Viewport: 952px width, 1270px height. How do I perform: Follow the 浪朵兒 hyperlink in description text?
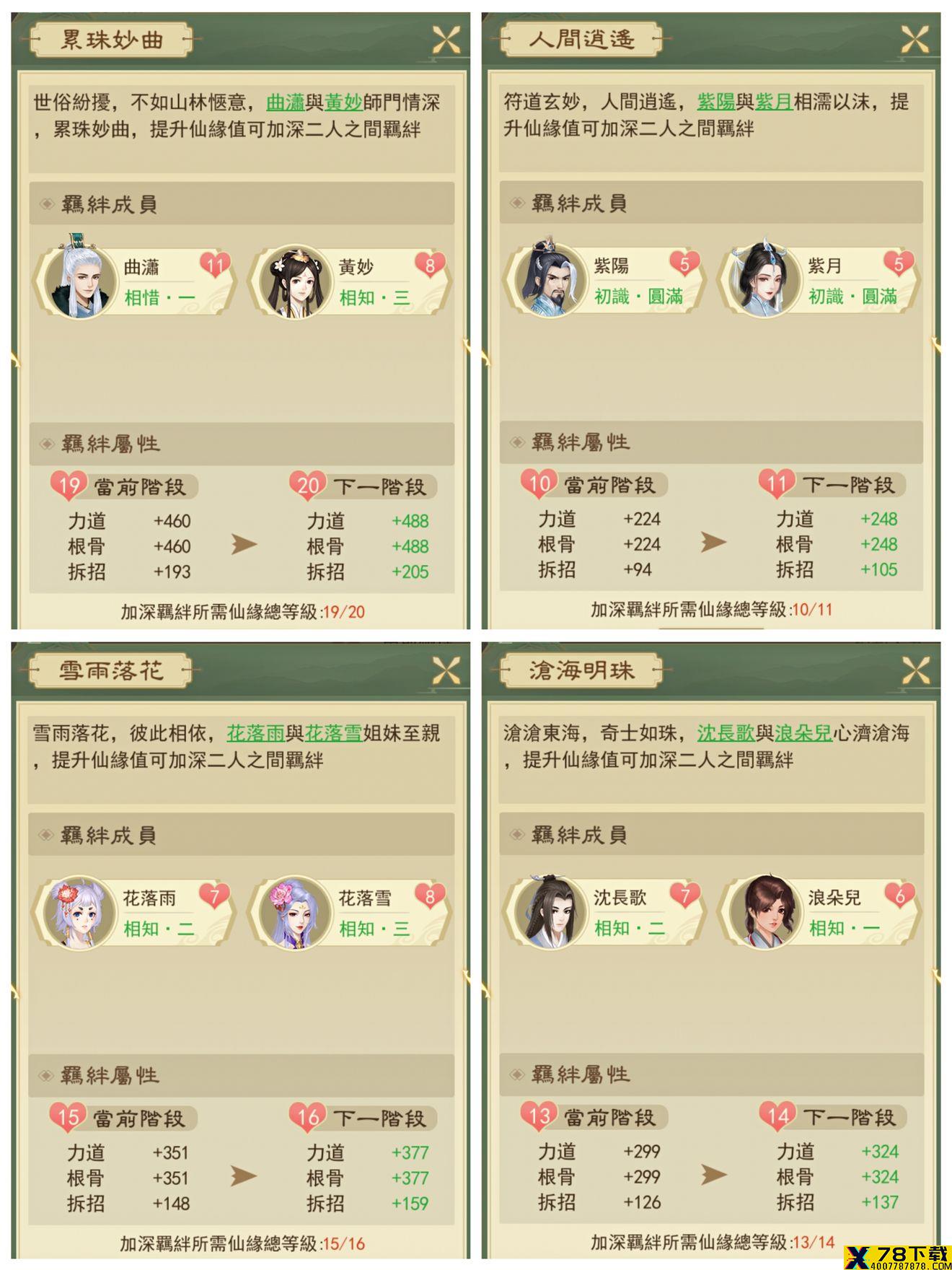pos(803,733)
